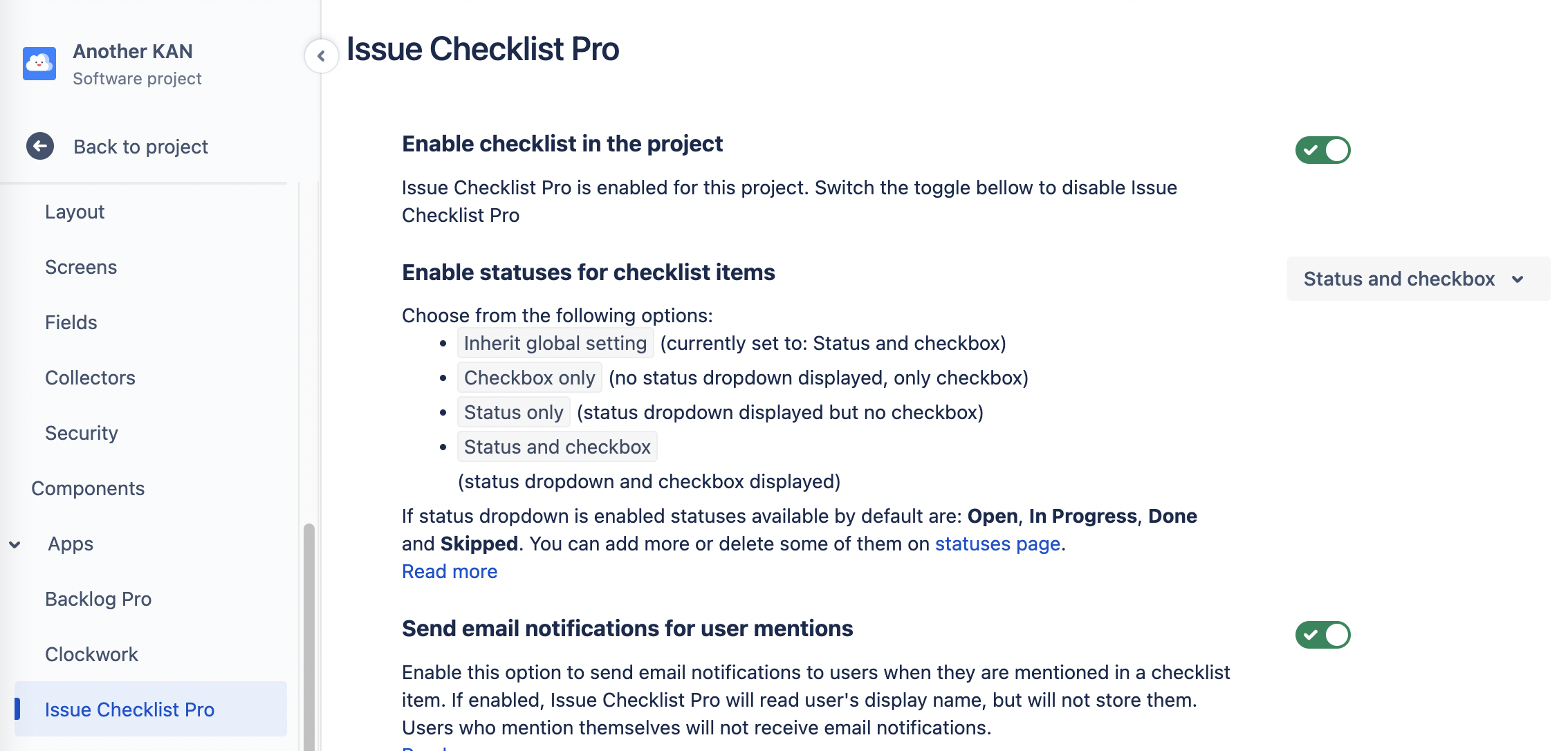The width and height of the screenshot is (1568, 751).
Task: Open Components in the sidebar
Action: pyautogui.click(x=88, y=488)
